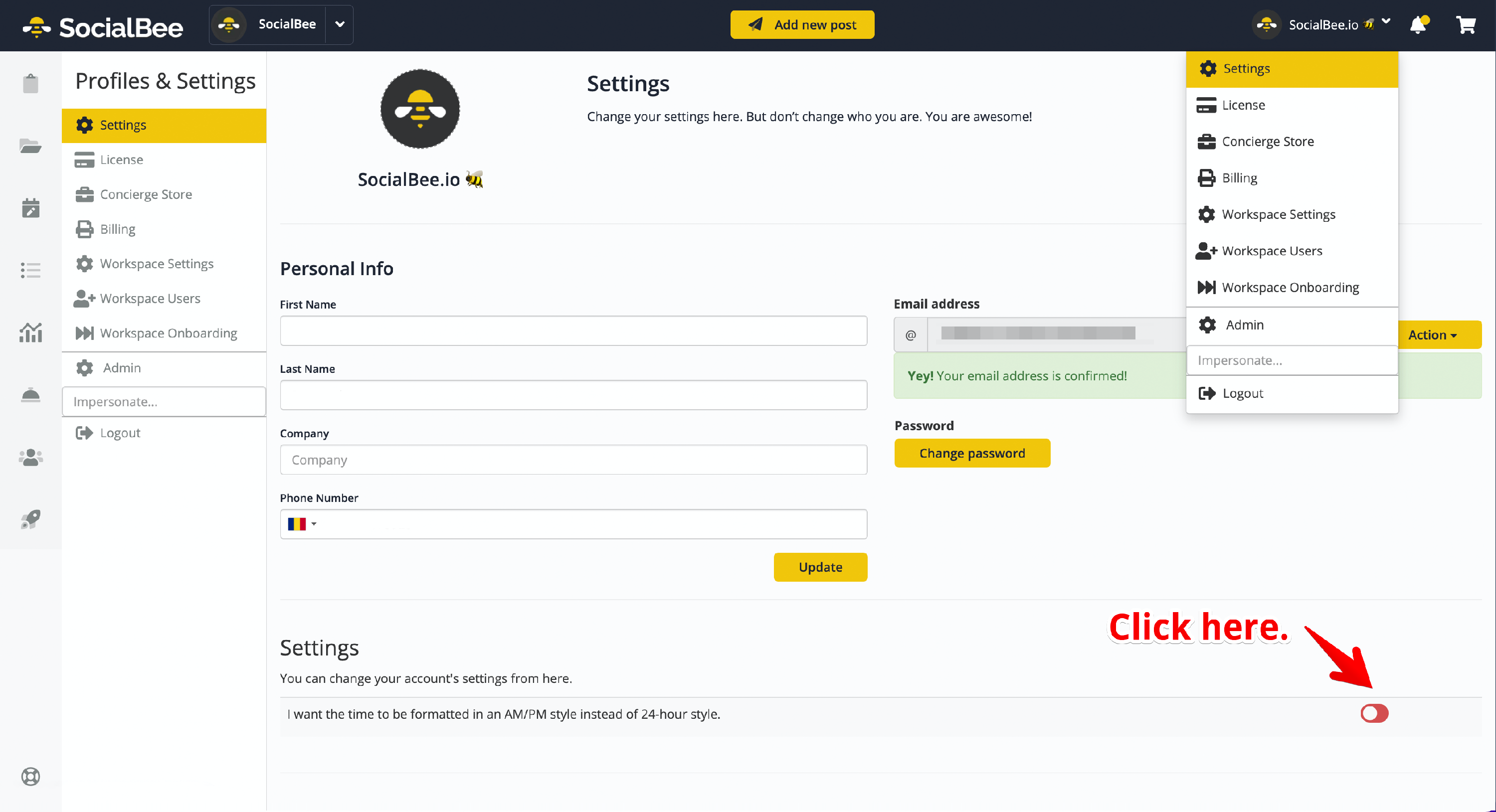Open Workspace Onboarding in the sidebar
Viewport: 1496px width, 812px height.
click(x=164, y=333)
